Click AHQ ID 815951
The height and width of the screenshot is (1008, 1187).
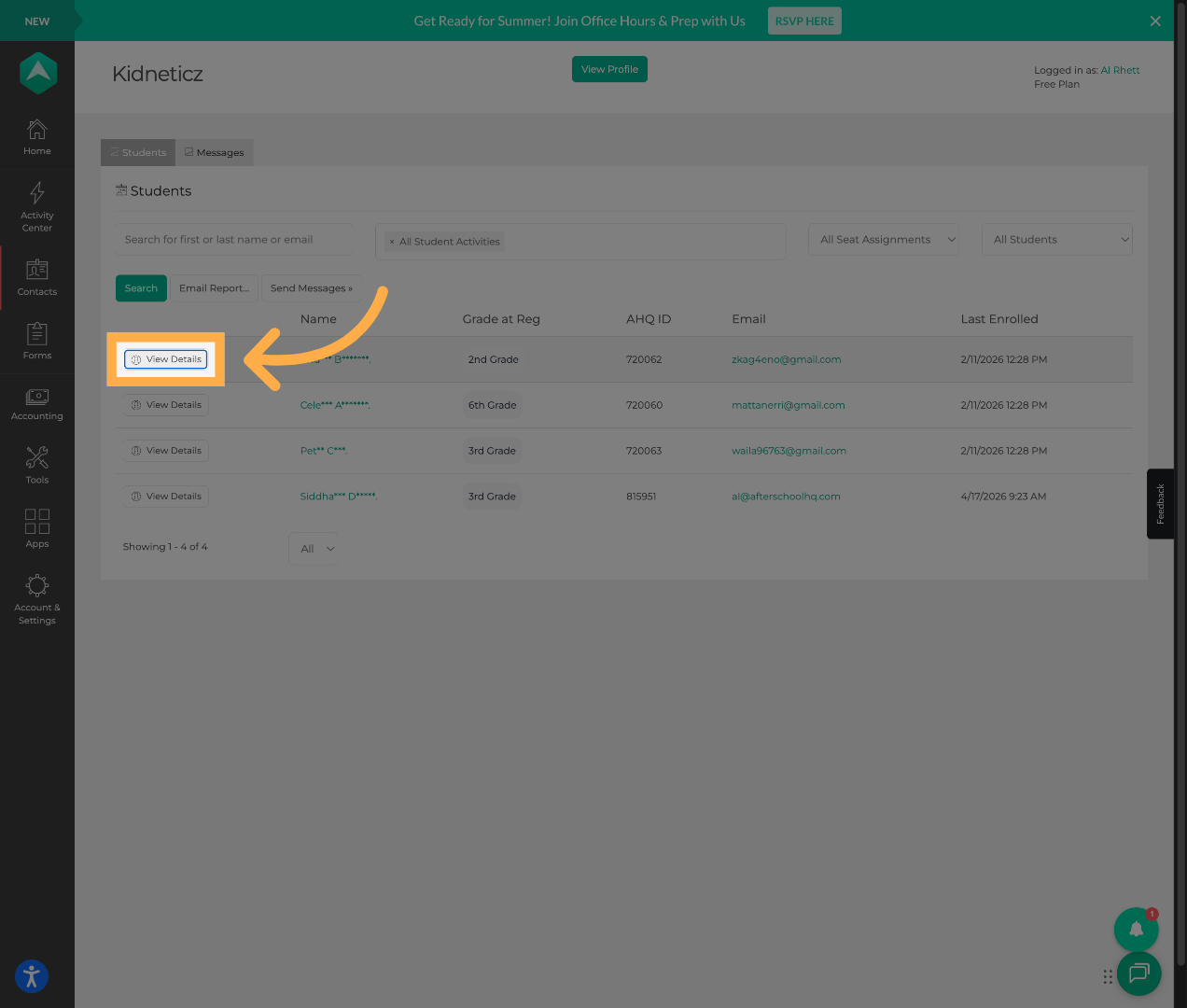(x=641, y=497)
